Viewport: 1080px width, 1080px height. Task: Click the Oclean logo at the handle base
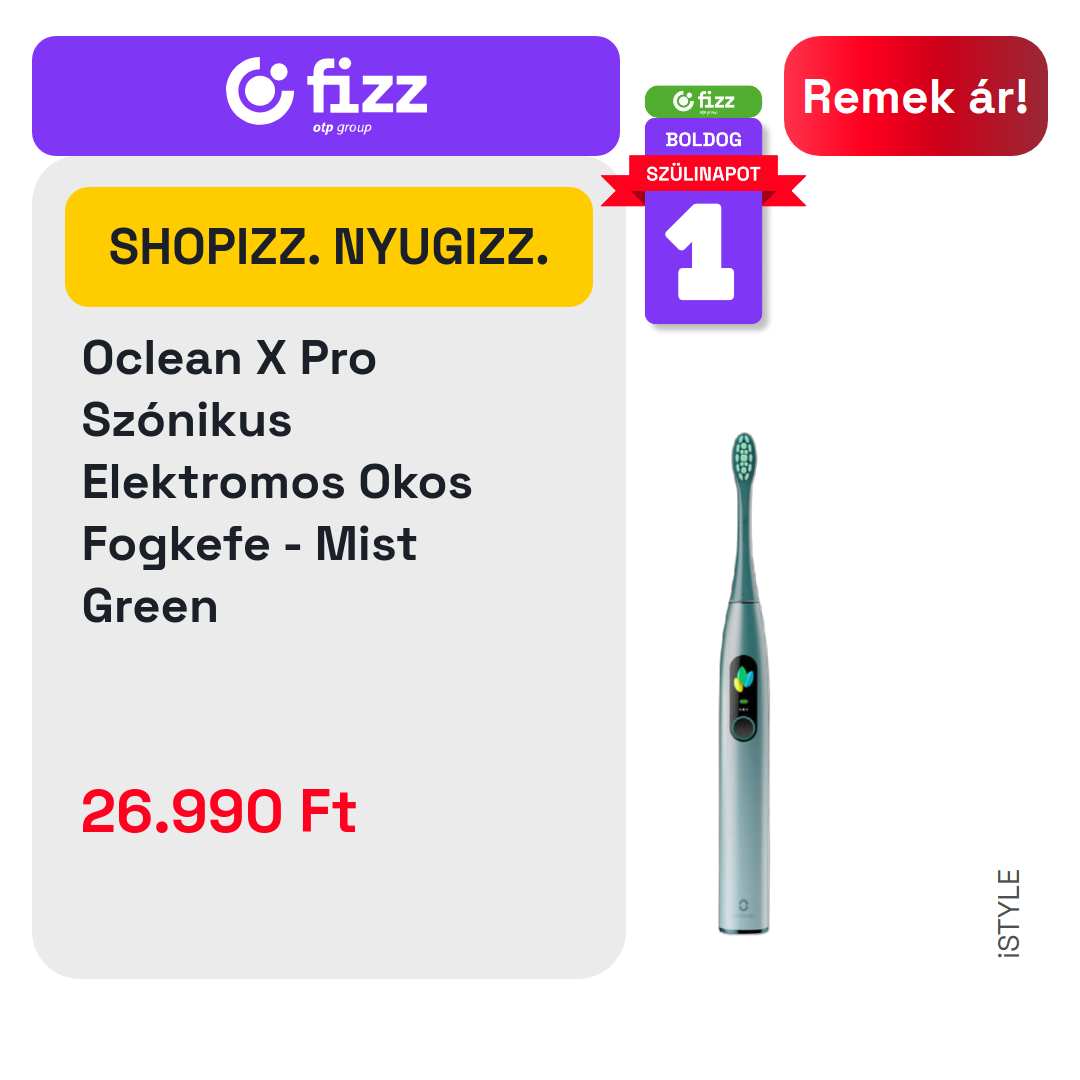(743, 908)
